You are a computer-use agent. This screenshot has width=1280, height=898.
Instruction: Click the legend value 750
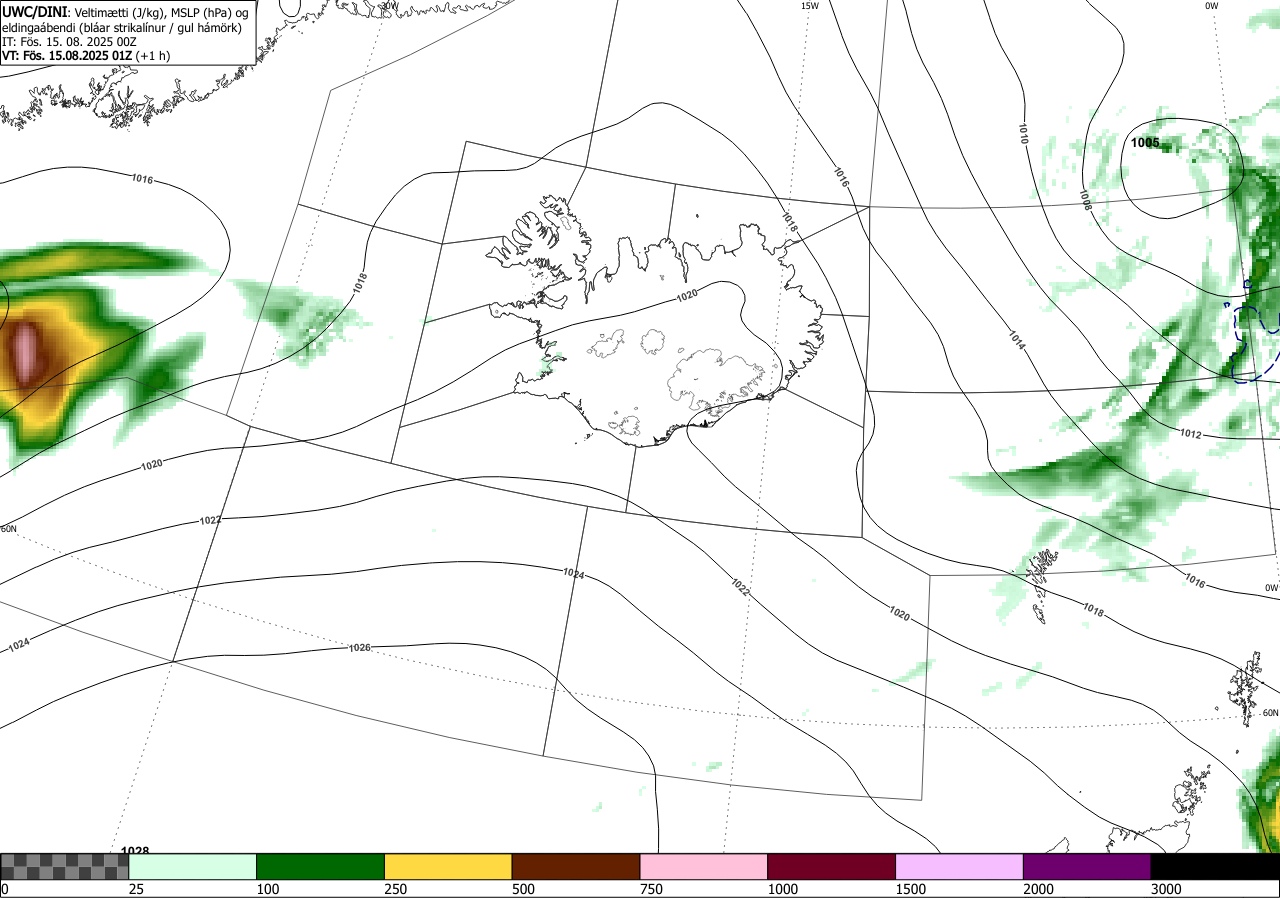[x=651, y=889]
